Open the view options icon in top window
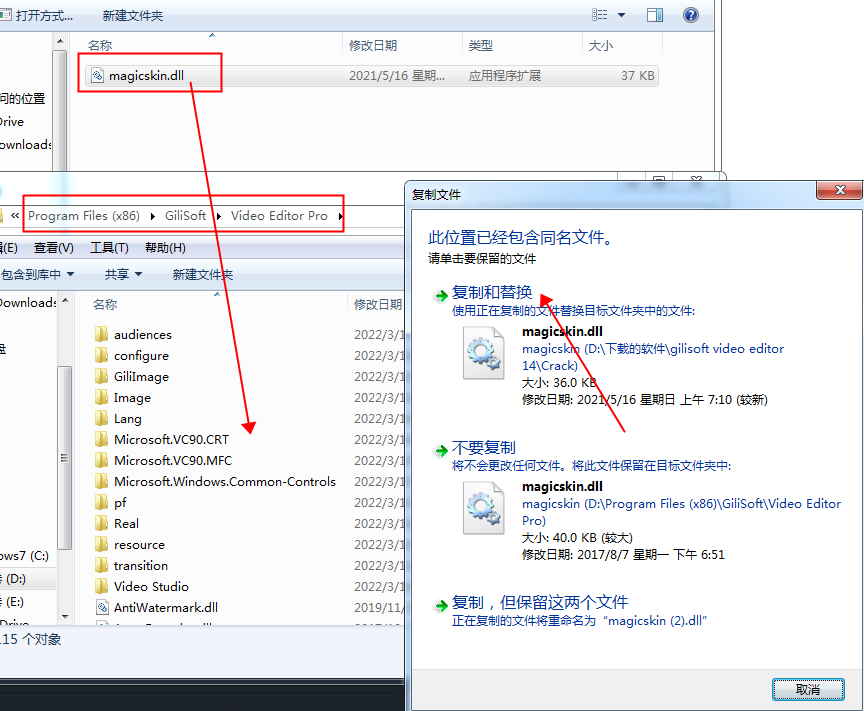The image size is (864, 711). pos(600,15)
